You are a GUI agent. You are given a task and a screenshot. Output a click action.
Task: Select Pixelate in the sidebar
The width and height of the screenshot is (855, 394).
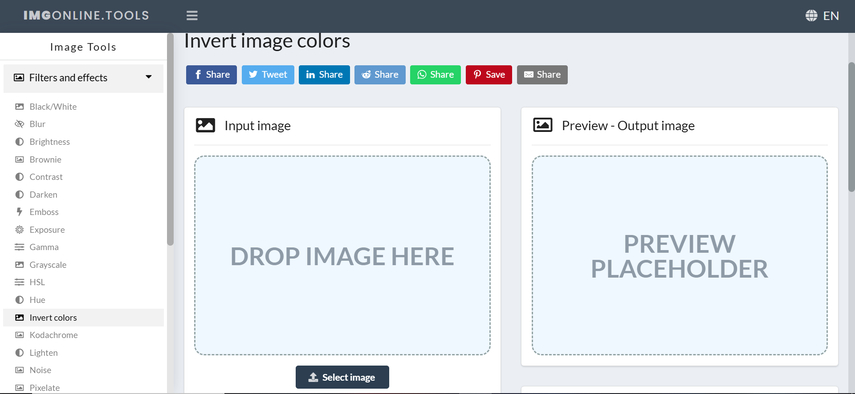(x=45, y=387)
